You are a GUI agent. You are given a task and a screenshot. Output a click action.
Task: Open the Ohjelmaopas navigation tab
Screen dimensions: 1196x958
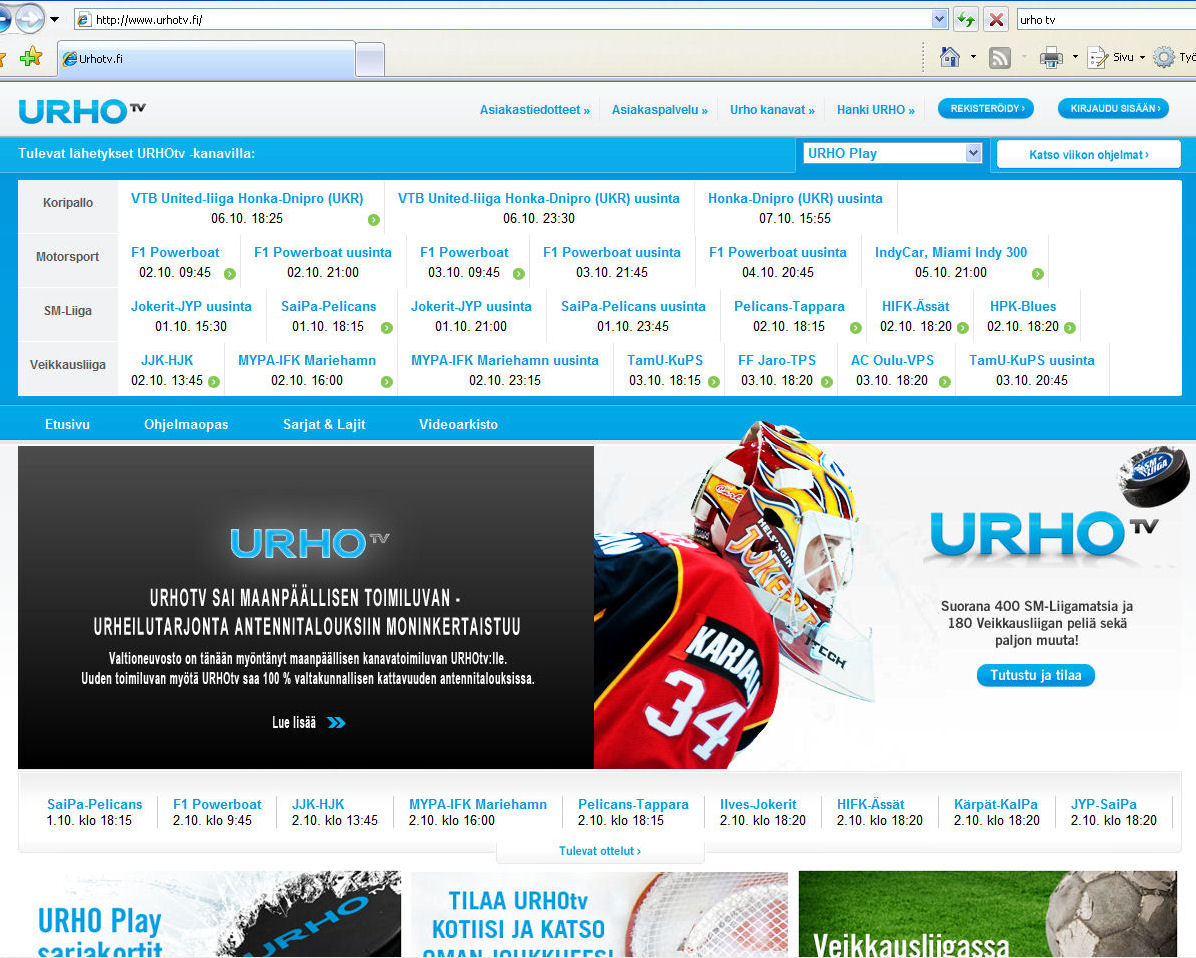point(186,424)
